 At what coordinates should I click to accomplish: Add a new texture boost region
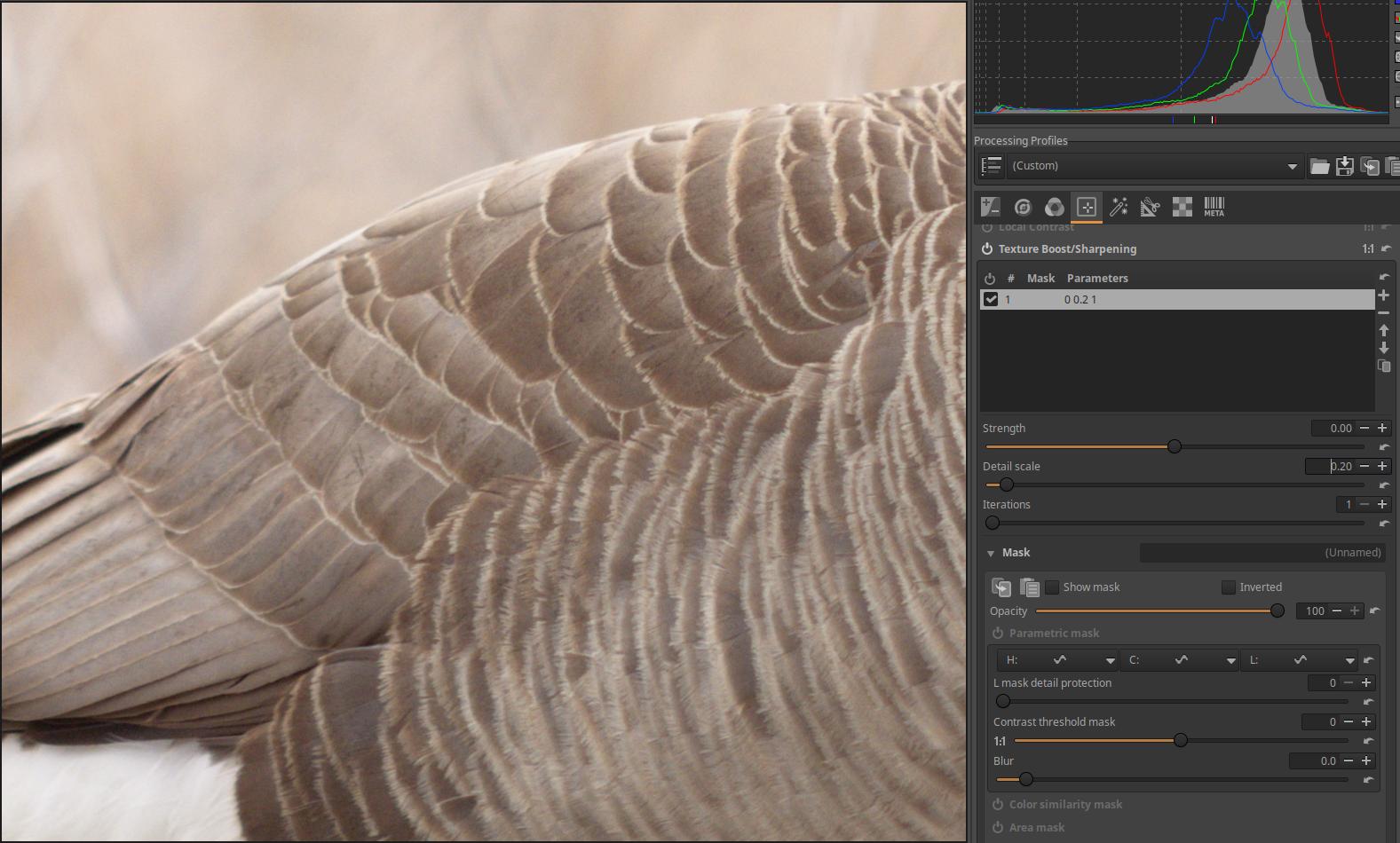pyautogui.click(x=1383, y=295)
